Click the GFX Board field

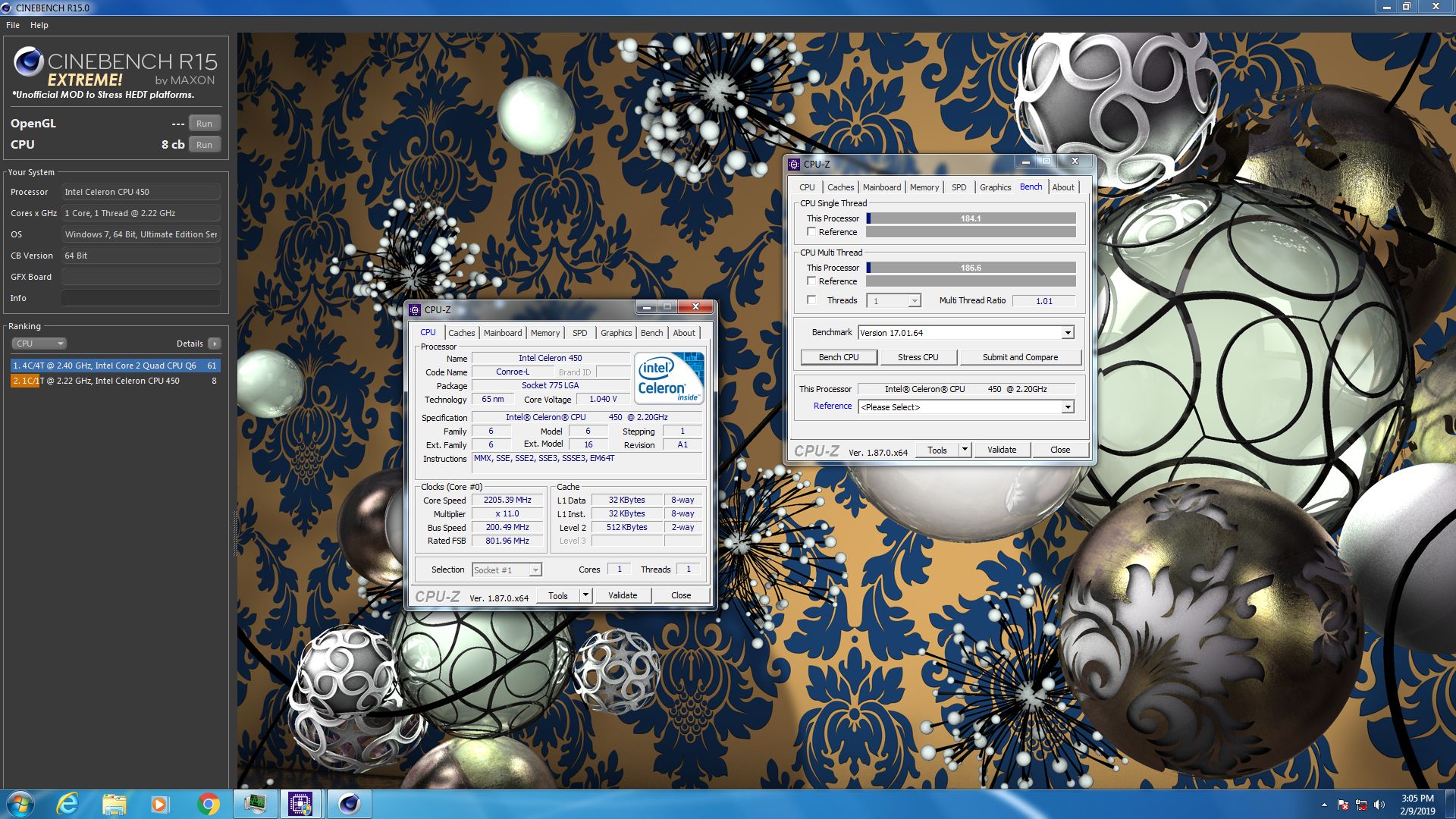click(x=141, y=277)
